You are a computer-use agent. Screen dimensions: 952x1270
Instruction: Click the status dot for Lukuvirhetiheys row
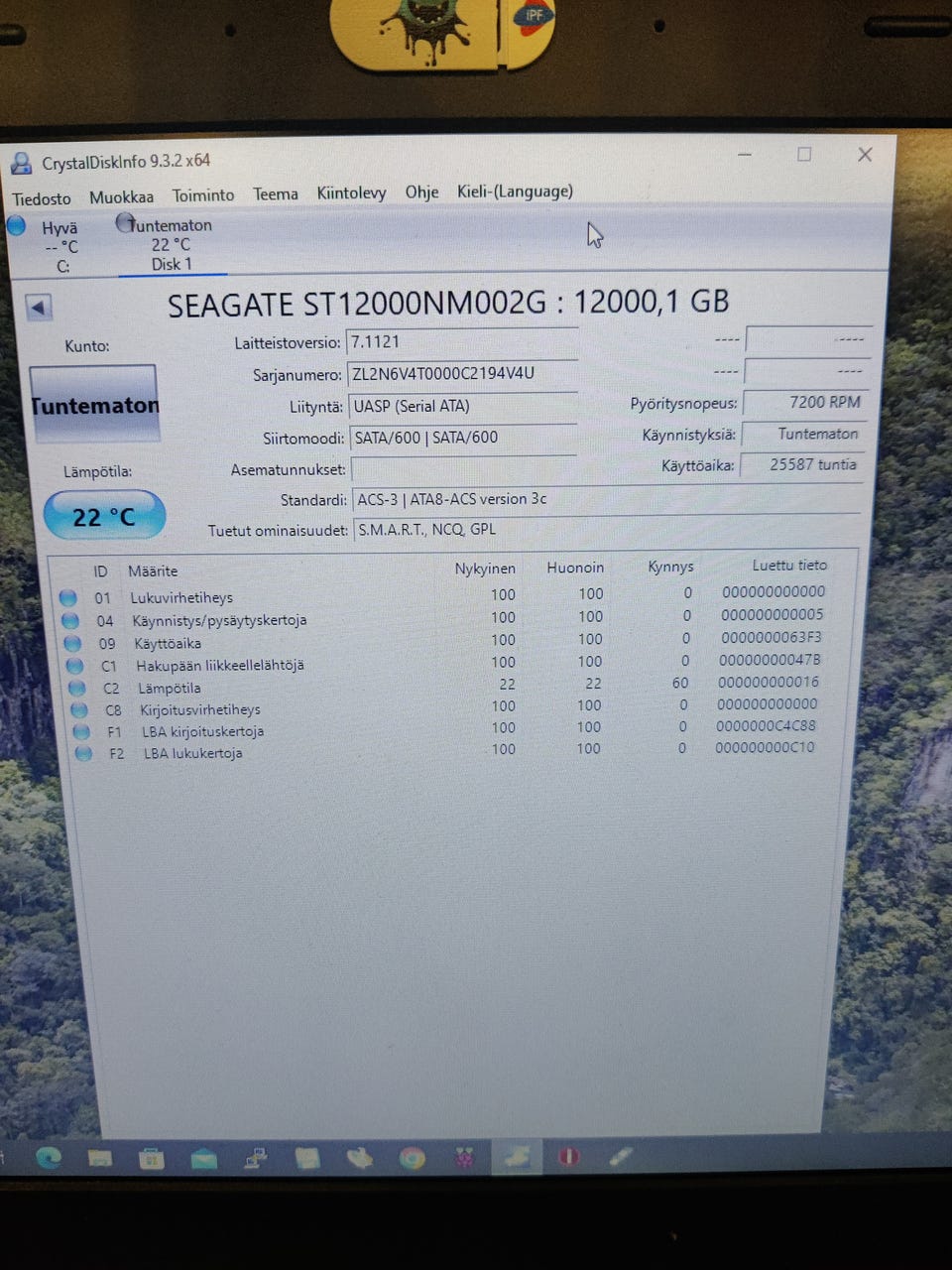pyautogui.click(x=67, y=597)
